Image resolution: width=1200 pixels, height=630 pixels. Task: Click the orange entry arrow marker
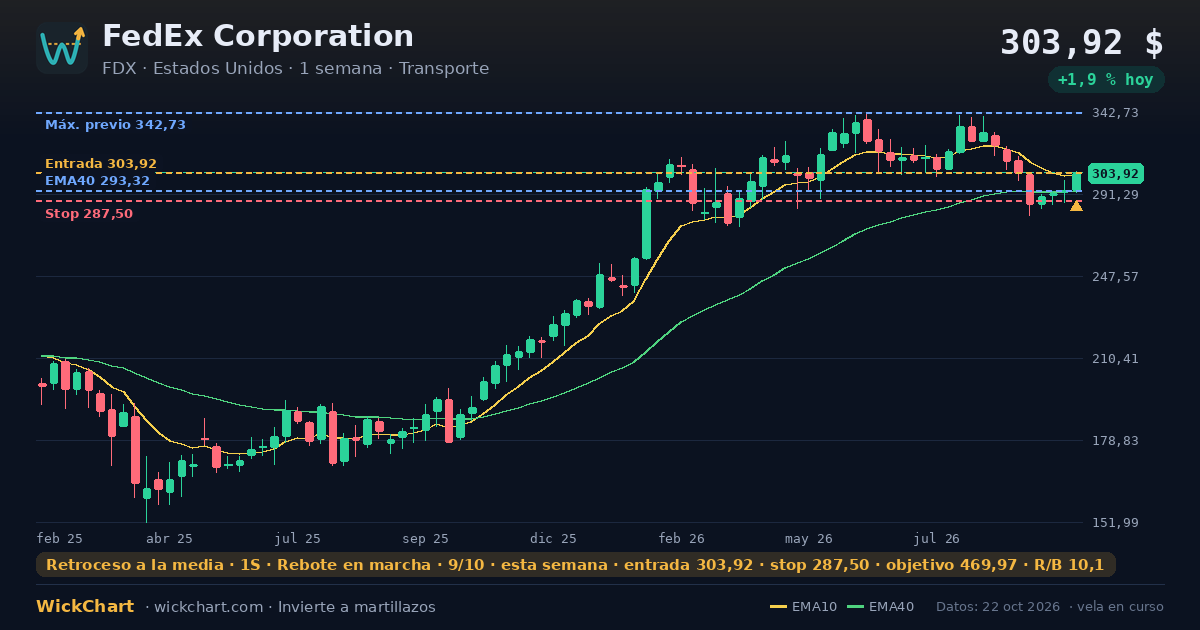pos(1076,206)
